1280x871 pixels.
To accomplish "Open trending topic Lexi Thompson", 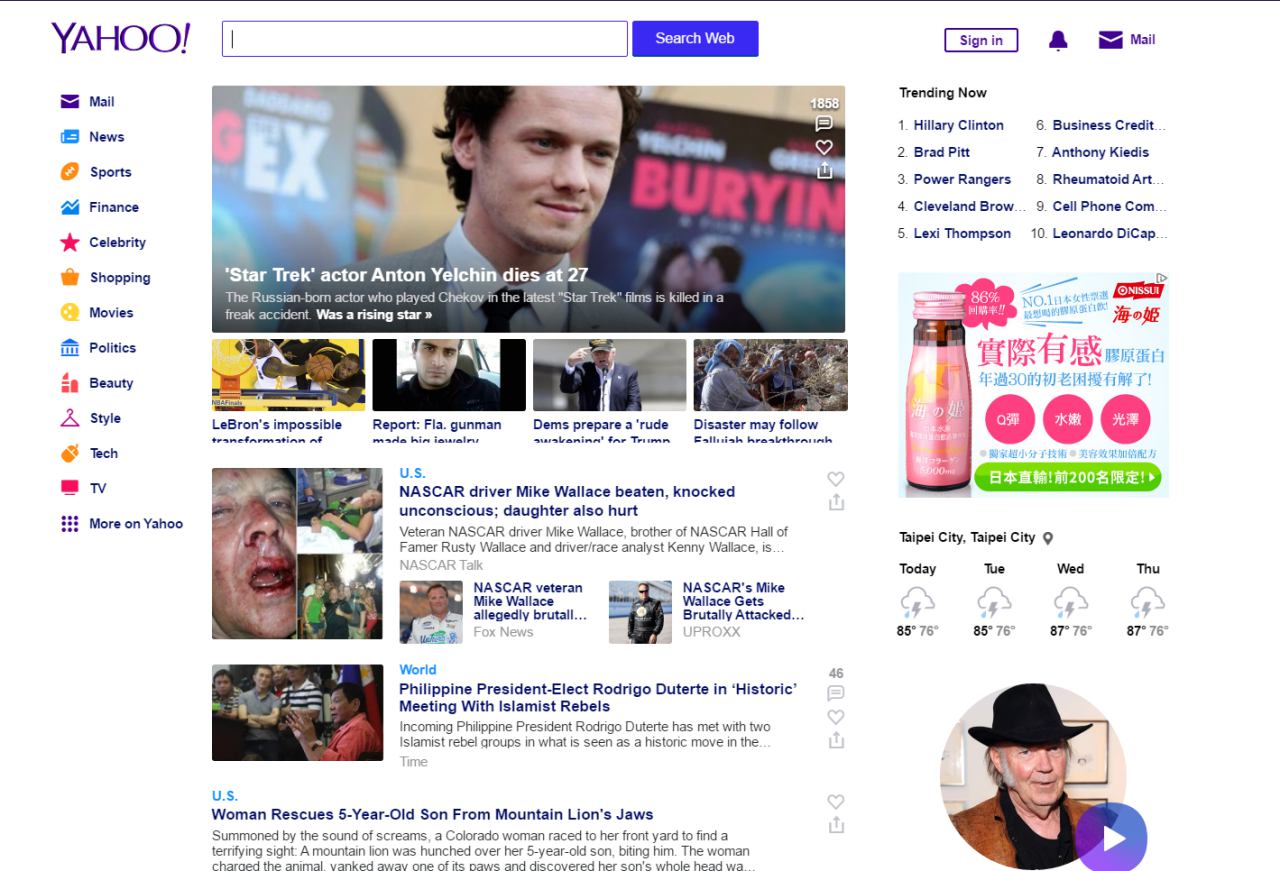I will pyautogui.click(x=962, y=233).
